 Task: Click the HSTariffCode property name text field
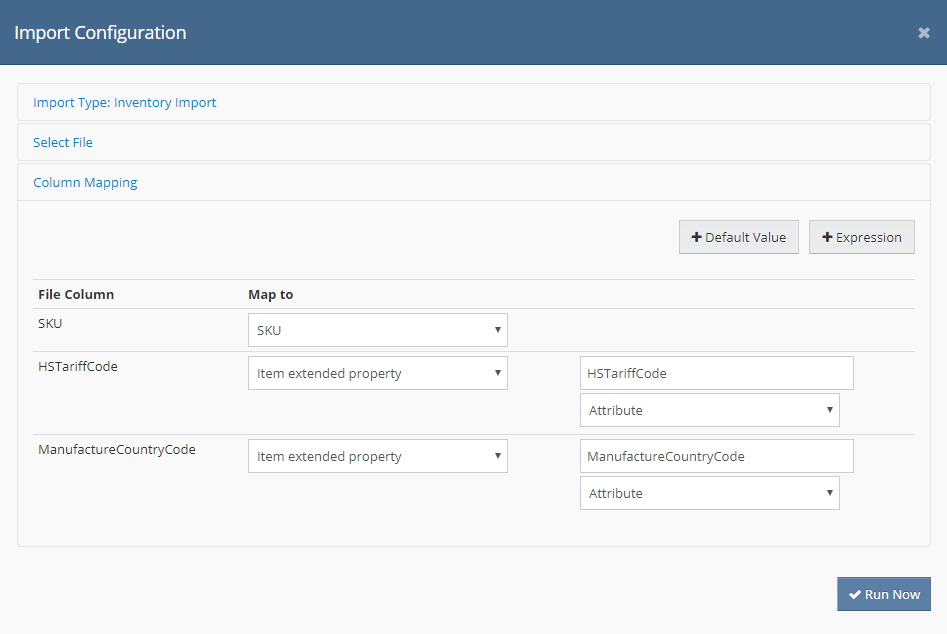click(716, 373)
